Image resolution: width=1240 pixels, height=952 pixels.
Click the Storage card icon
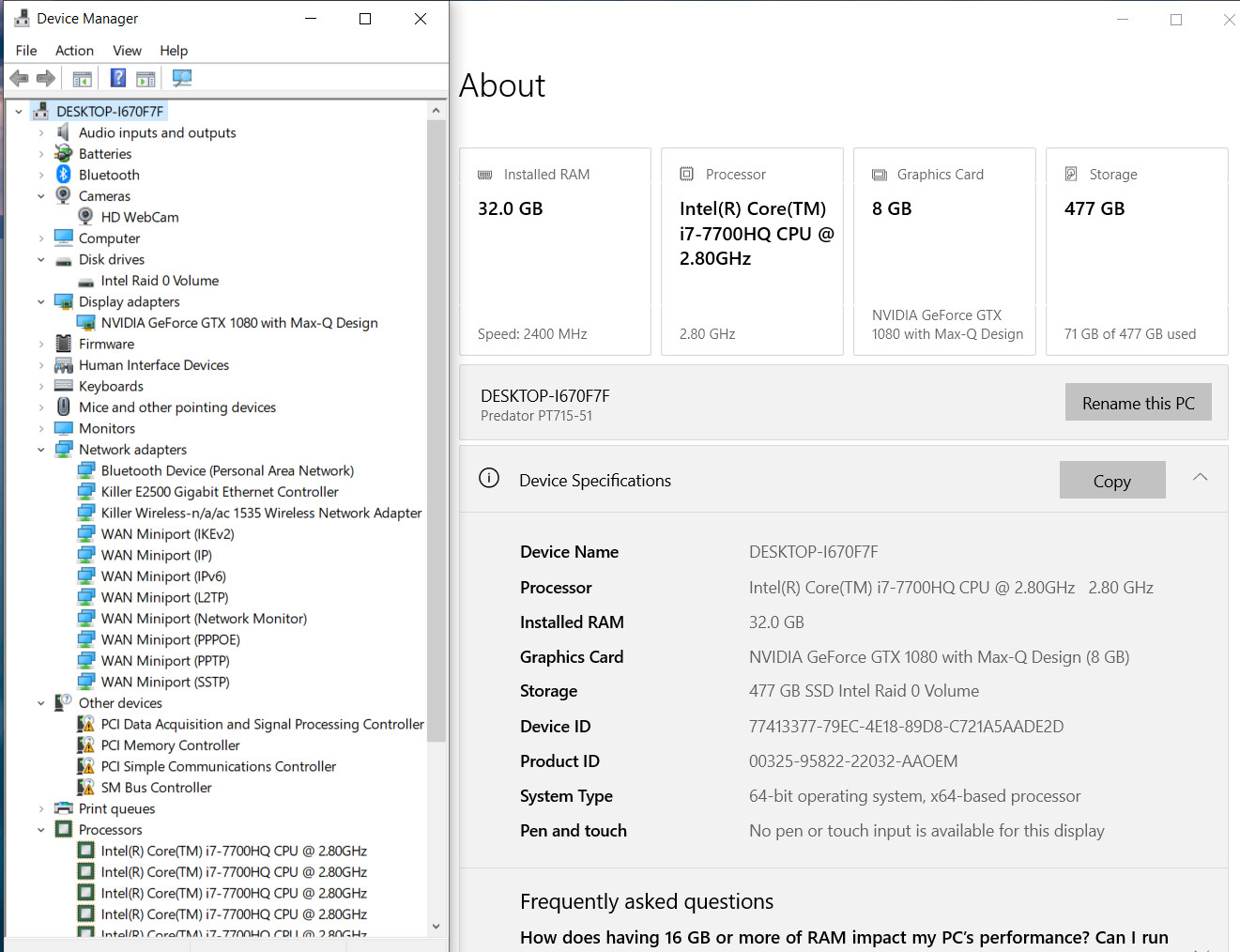click(1071, 174)
